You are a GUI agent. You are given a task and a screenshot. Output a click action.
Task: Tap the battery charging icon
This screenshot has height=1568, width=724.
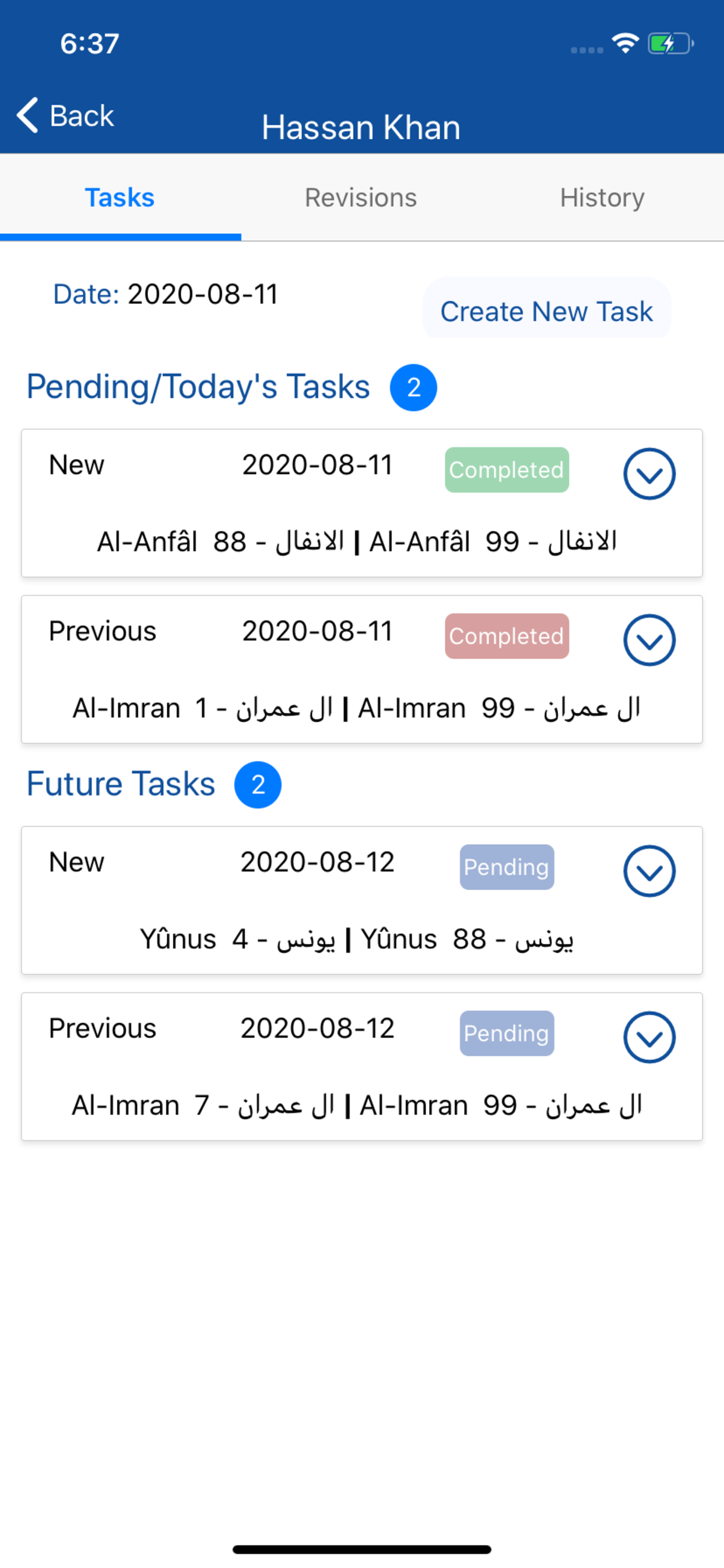pyautogui.click(x=670, y=43)
